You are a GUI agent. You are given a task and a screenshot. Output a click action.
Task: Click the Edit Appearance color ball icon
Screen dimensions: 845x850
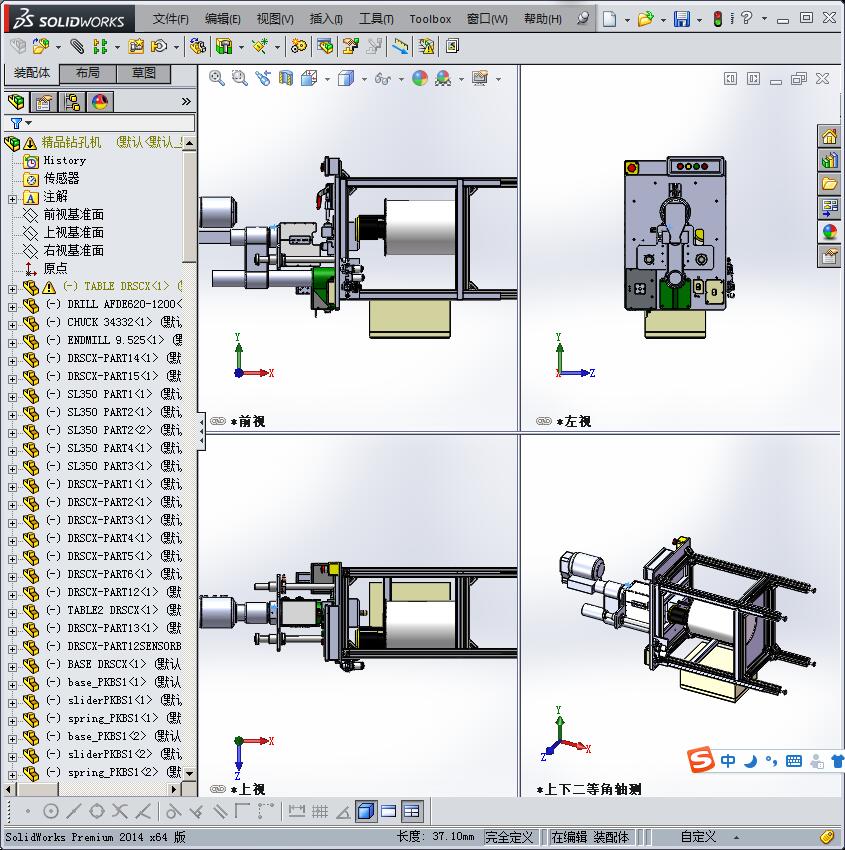click(x=420, y=79)
